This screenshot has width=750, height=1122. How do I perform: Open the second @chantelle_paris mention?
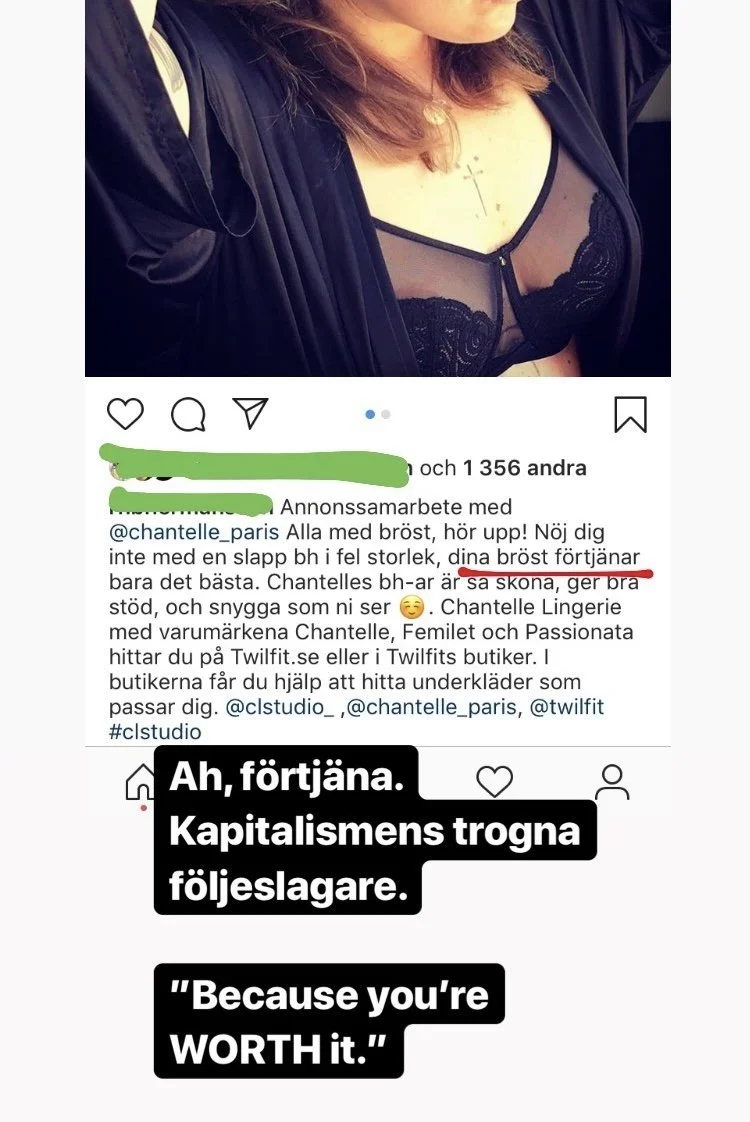[x=432, y=707]
